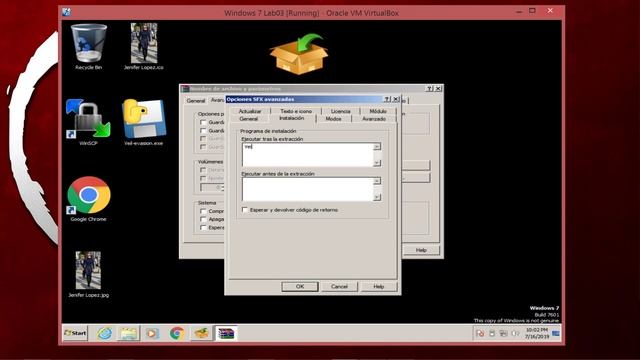Close the Opciones SFX avanzadas dialog
Image resolution: width=640 pixels, height=360 pixels.
coord(396,99)
